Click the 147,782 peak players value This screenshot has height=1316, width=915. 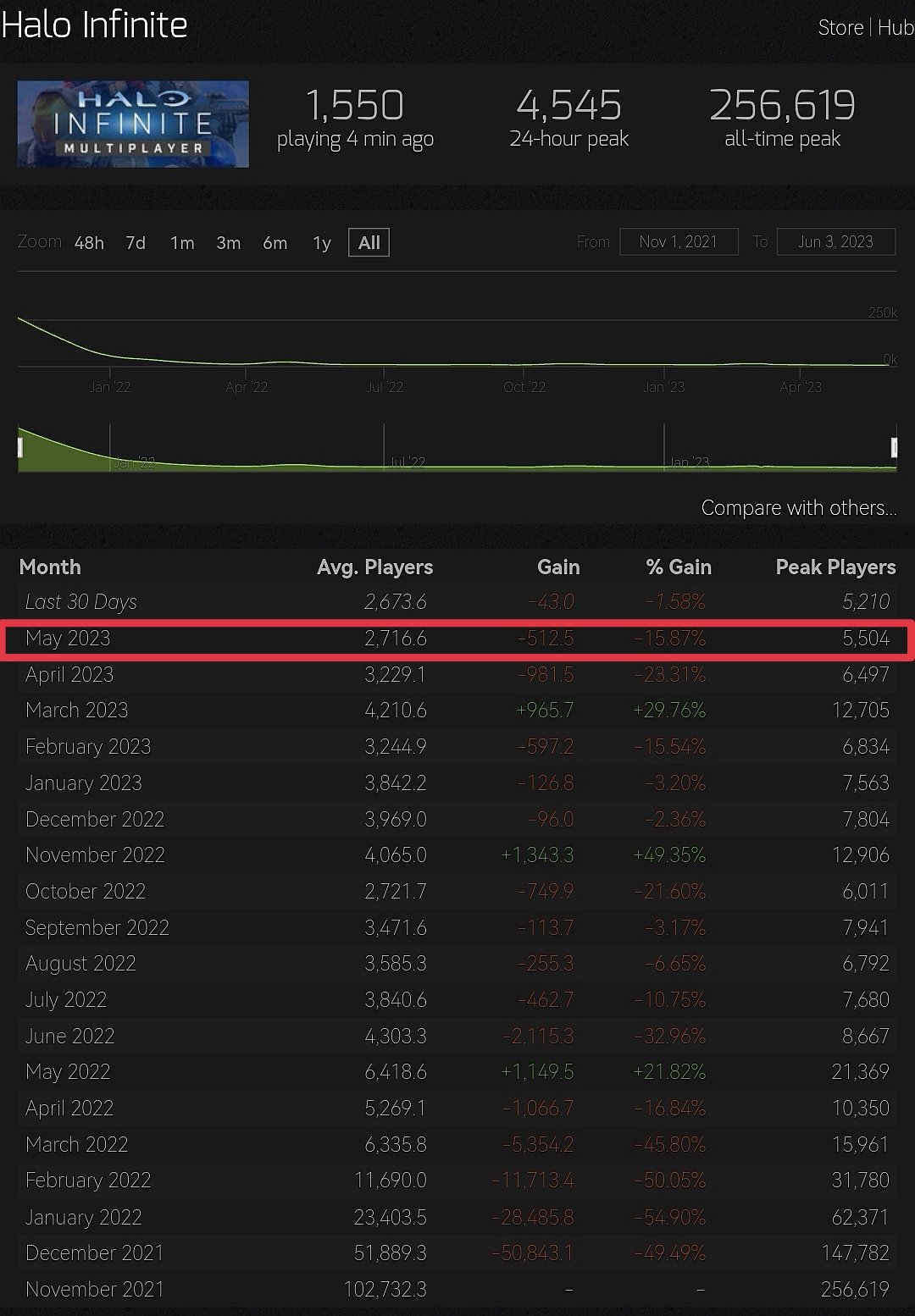(x=856, y=1253)
